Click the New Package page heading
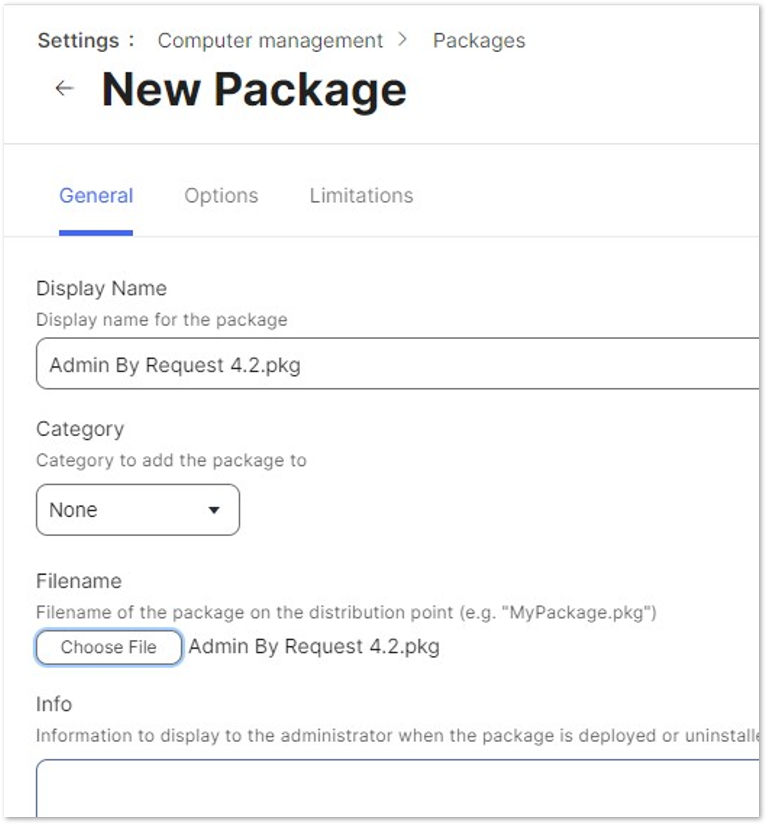767x825 pixels. click(x=254, y=89)
